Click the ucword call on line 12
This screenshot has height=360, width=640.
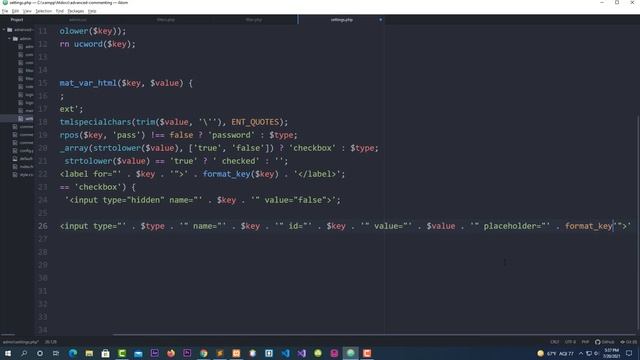point(88,44)
